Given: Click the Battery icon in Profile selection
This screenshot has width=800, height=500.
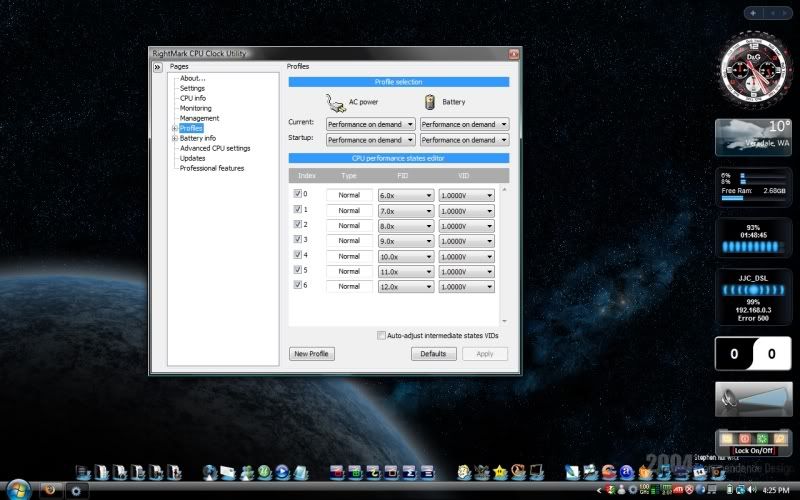Looking at the screenshot, I should [x=430, y=102].
